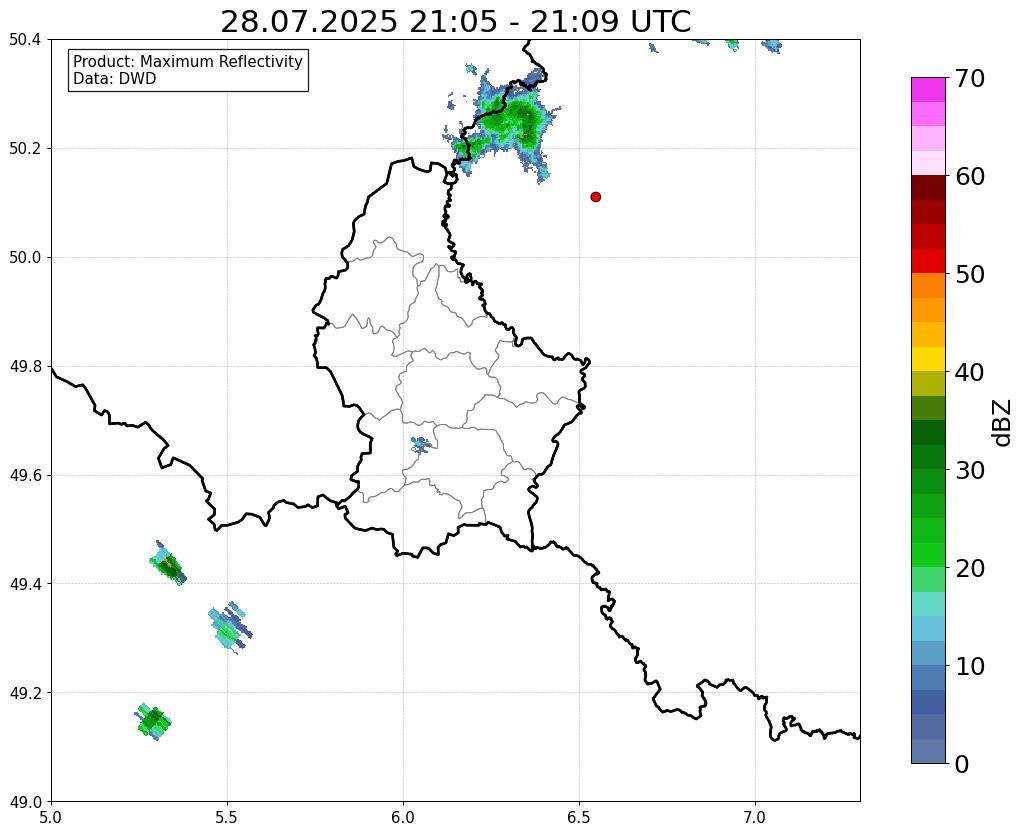Click the 10 tick label on colorbar
This screenshot has width=1023, height=834.
tap(970, 666)
